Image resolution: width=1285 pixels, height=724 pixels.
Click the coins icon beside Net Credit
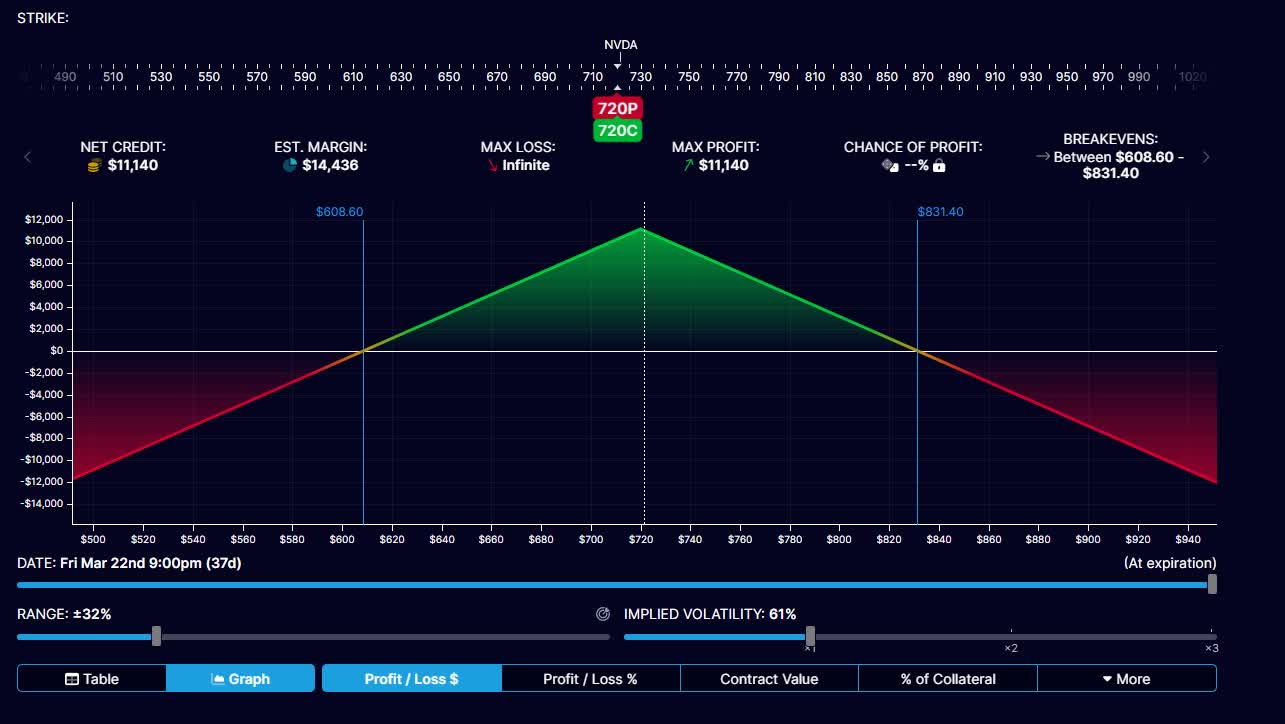(95, 165)
